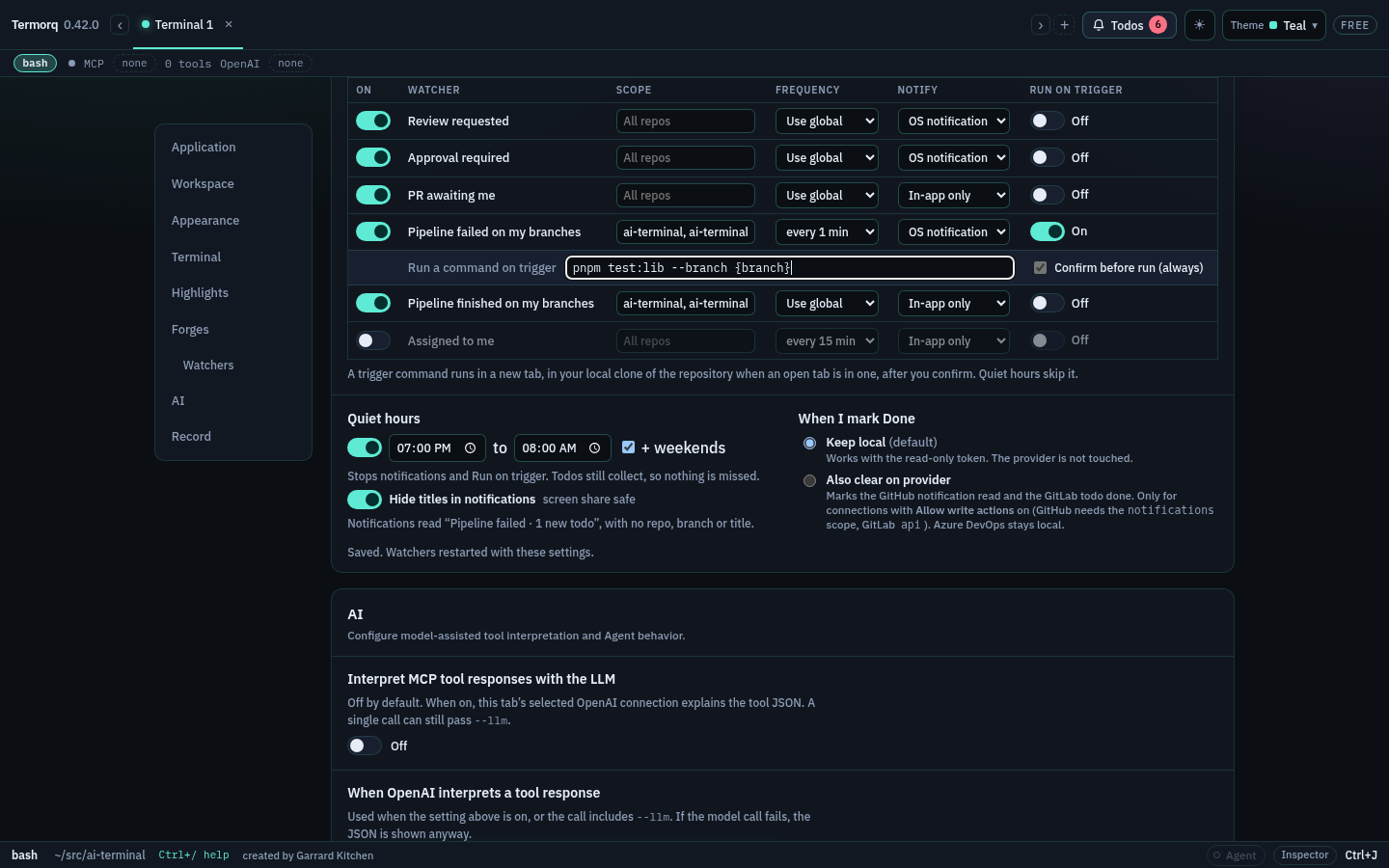Click the ~/src/ai-terminal path text
Image resolution: width=1389 pixels, height=868 pixels.
pos(99,855)
